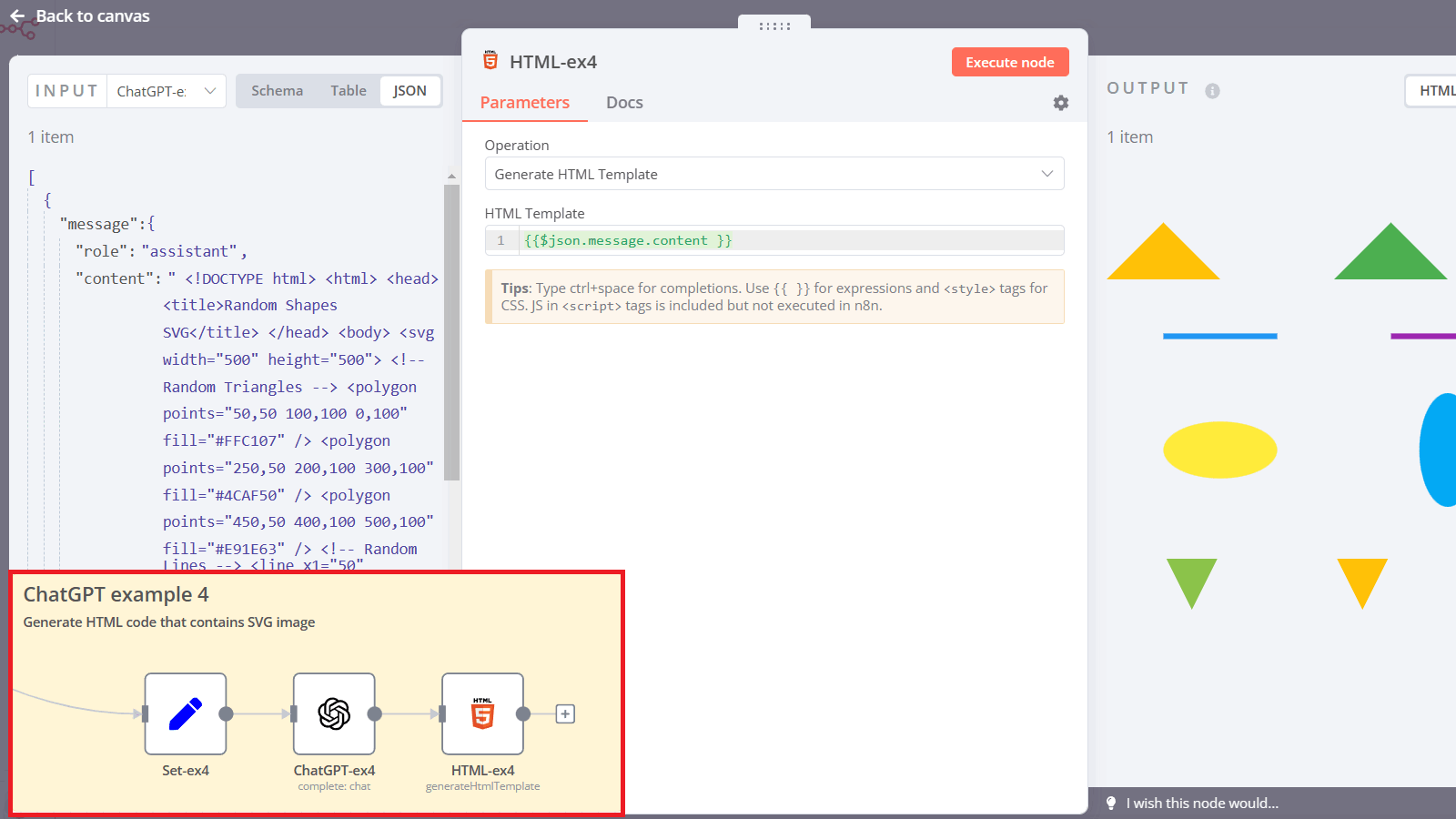The width and height of the screenshot is (1456, 819).
Task: Click the HTML5 icon in the HTML-ex4 panel header
Action: (490, 61)
